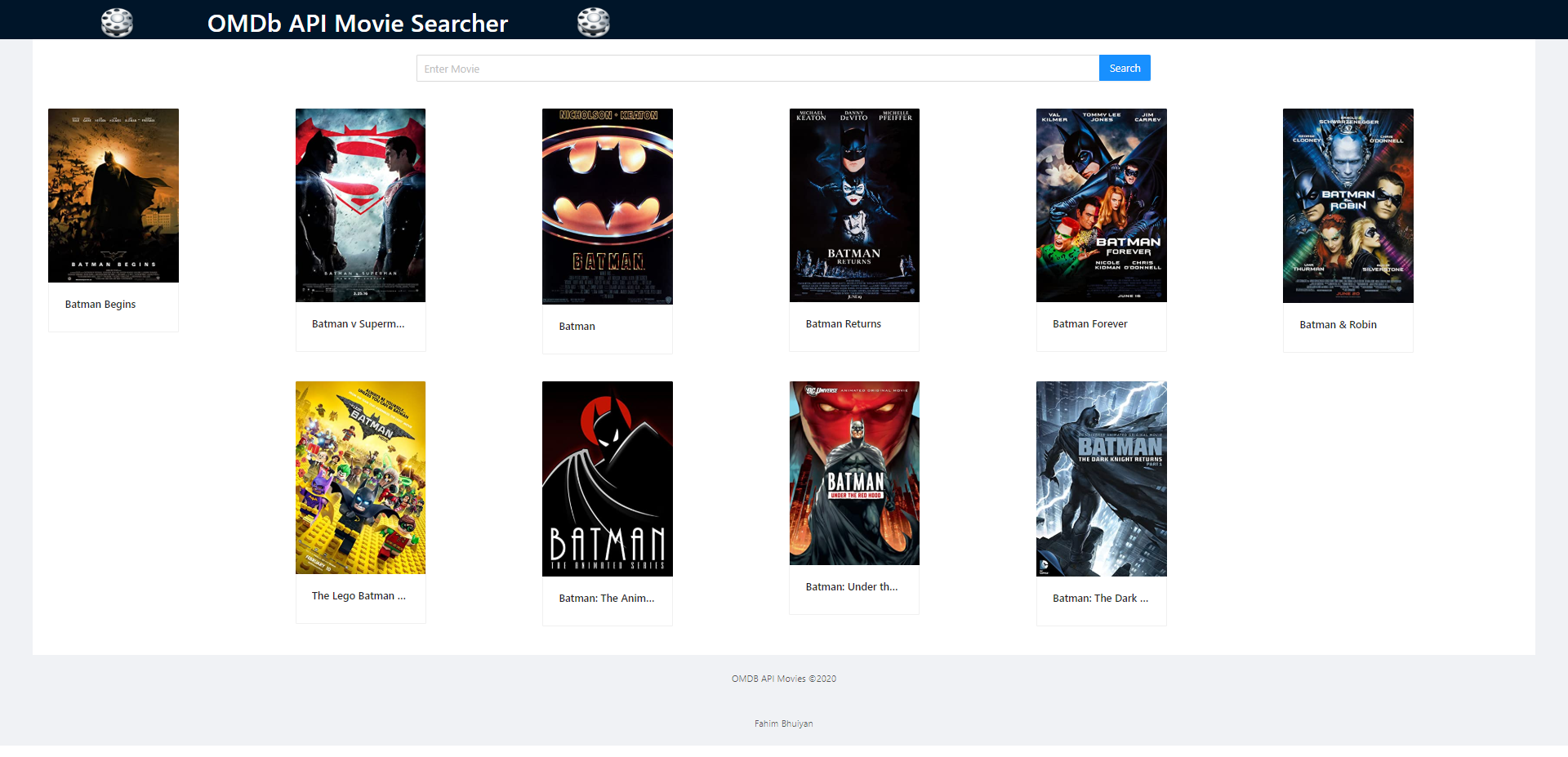Select the 'Batman v Superm...' title text
Viewport: 1568px width, 757px height.
pyautogui.click(x=358, y=324)
